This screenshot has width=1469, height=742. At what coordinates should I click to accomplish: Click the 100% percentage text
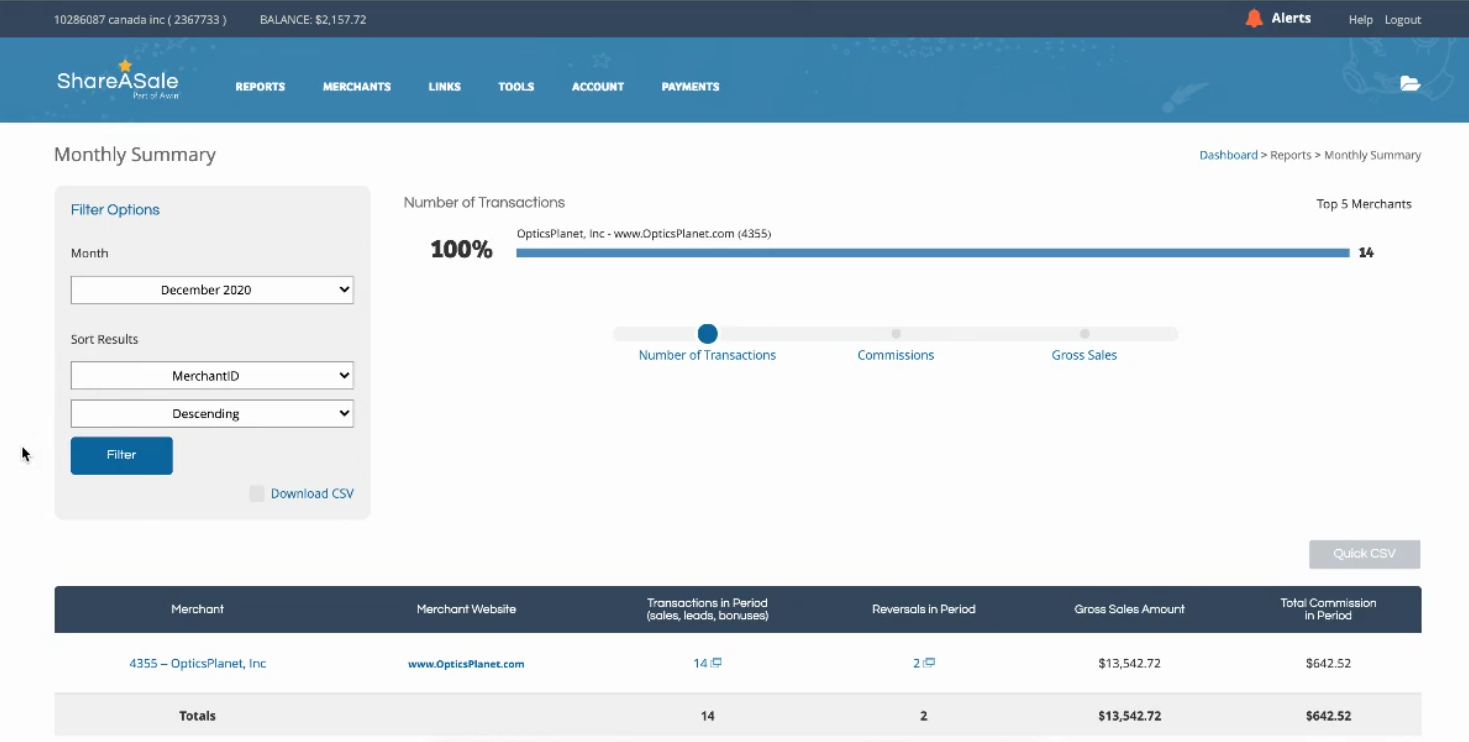(461, 250)
